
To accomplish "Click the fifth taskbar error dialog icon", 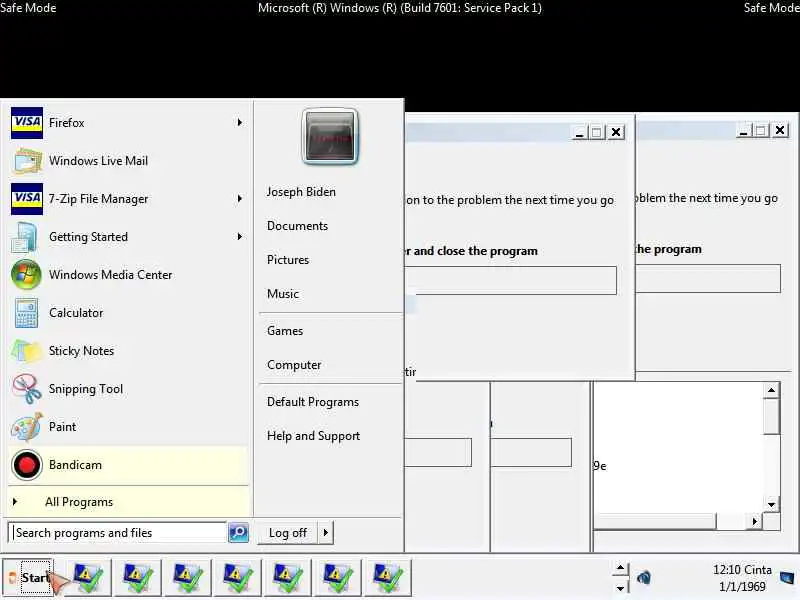I will tap(288, 578).
